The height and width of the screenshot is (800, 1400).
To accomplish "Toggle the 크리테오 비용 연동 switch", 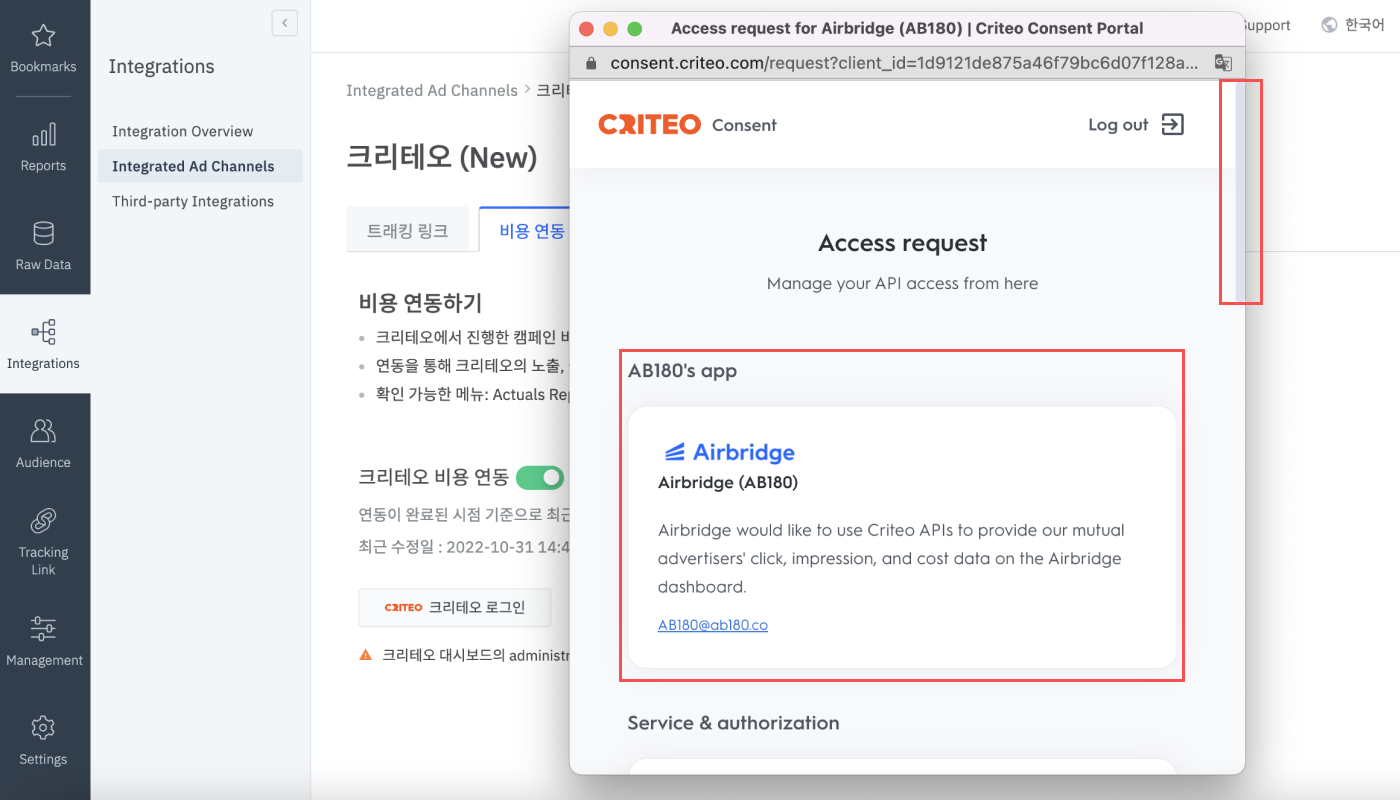I will [x=540, y=477].
